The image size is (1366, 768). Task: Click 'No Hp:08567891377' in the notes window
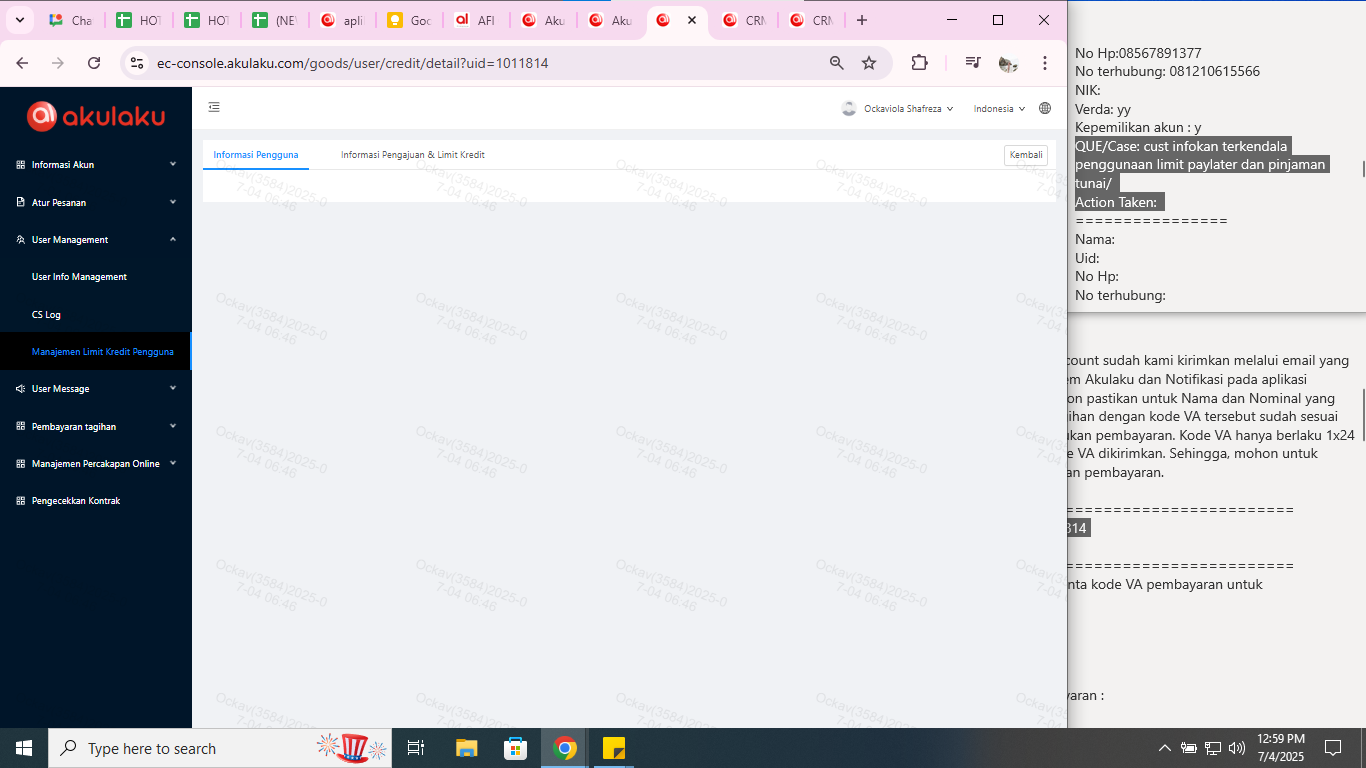[x=1138, y=53]
